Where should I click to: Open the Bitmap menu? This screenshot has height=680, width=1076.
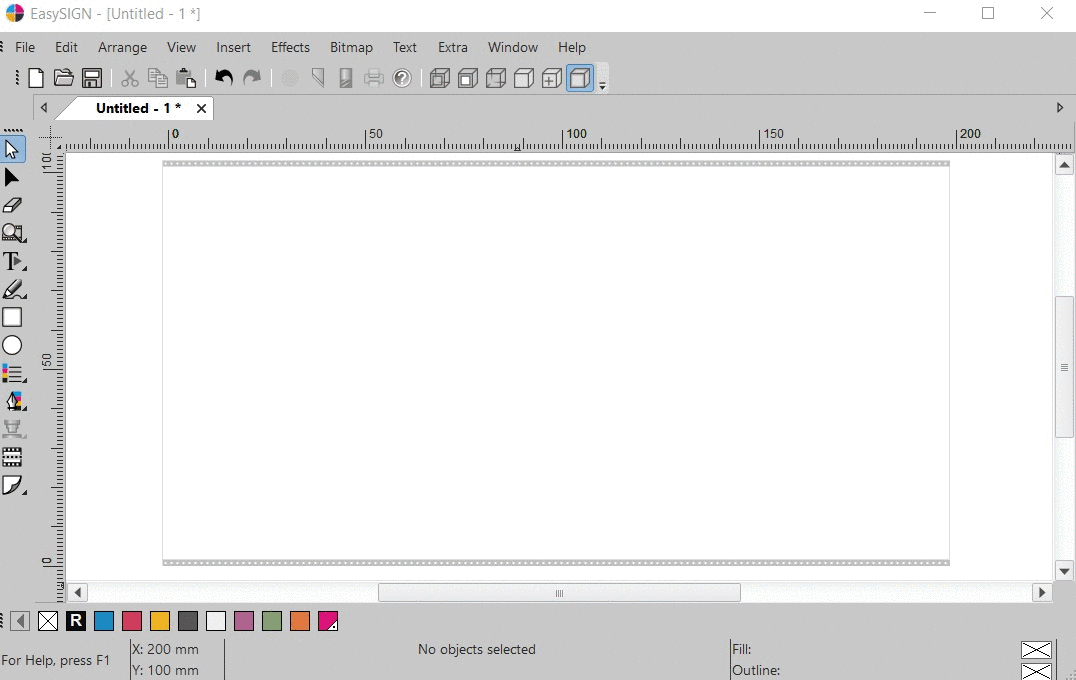coord(351,47)
